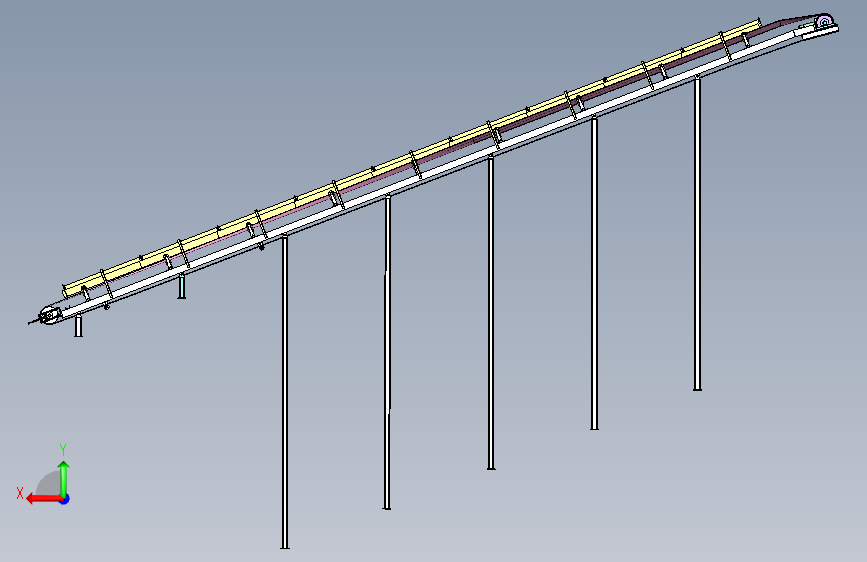This screenshot has width=867, height=562.
Task: Select the gray XY plane quadrant of the triad
Action: tap(49, 485)
